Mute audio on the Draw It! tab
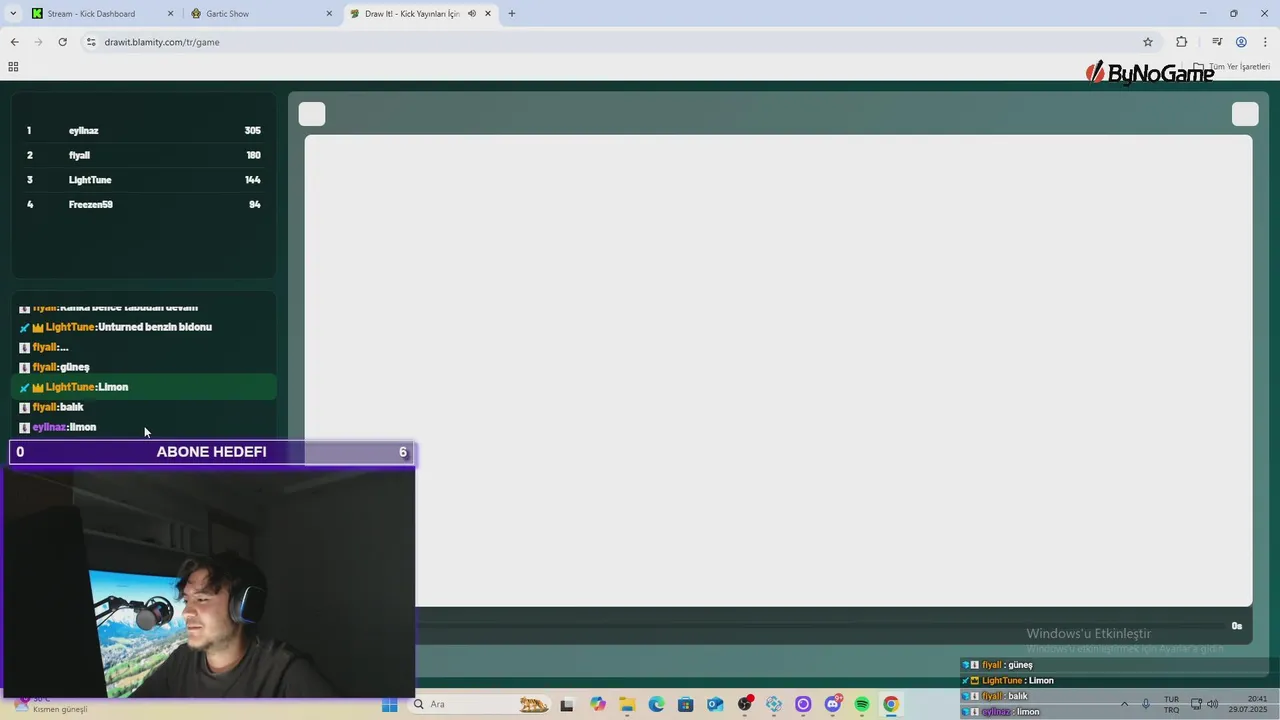 tap(471, 14)
